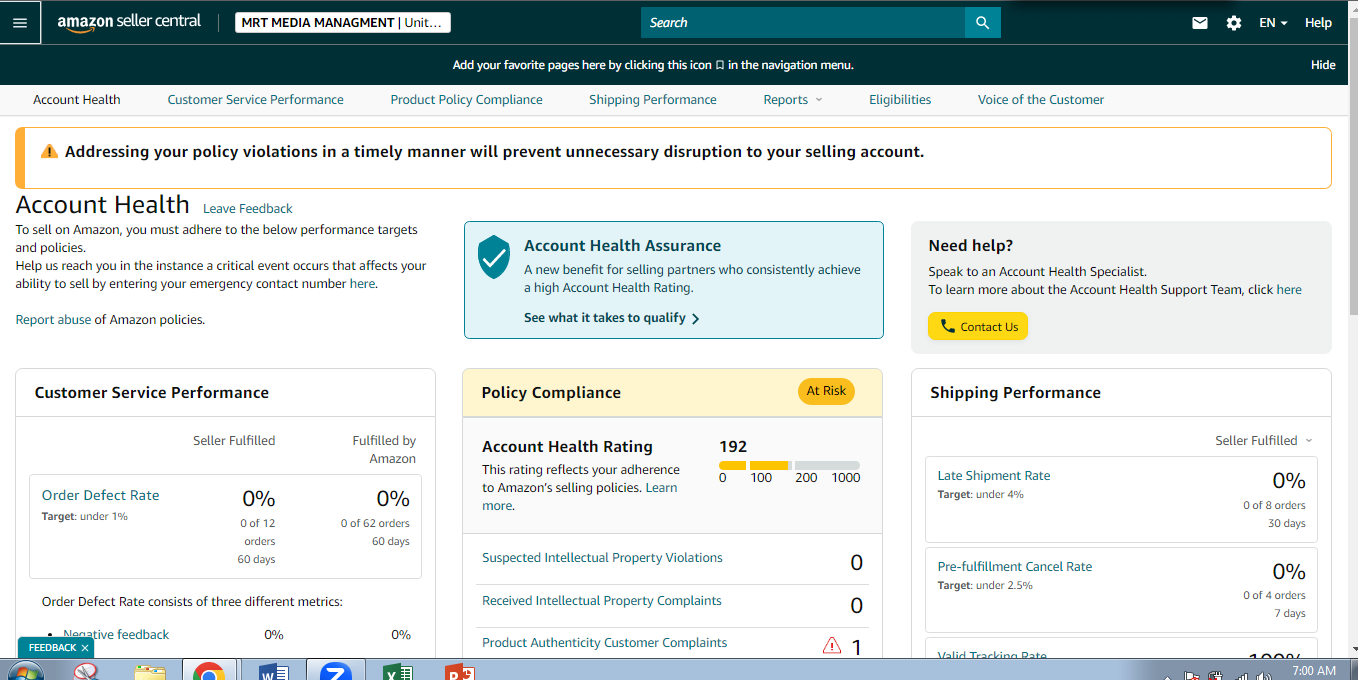Go to the Shipping Performance tab
The image size is (1358, 680).
point(652,100)
